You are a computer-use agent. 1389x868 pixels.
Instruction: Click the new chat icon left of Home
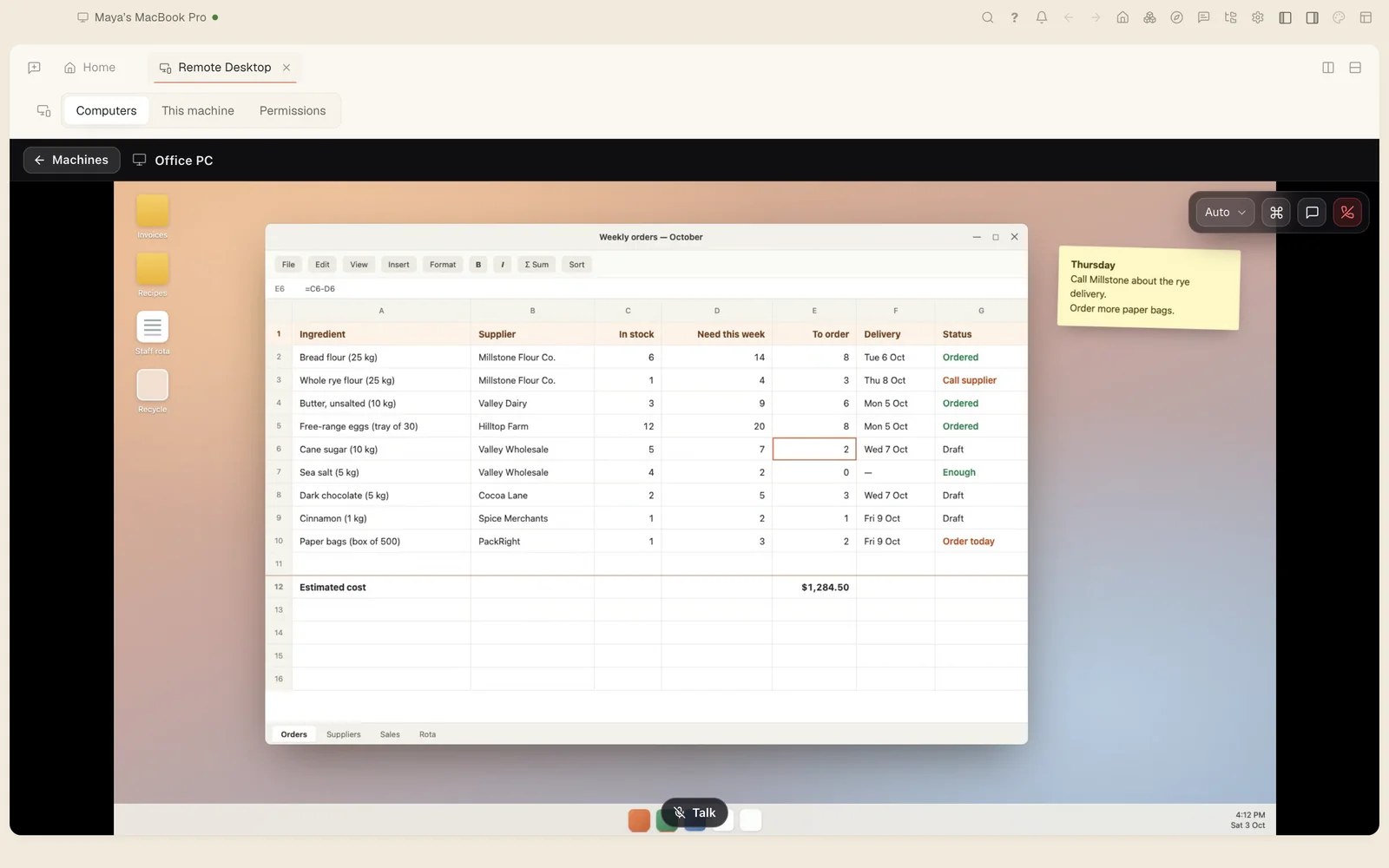coord(35,68)
